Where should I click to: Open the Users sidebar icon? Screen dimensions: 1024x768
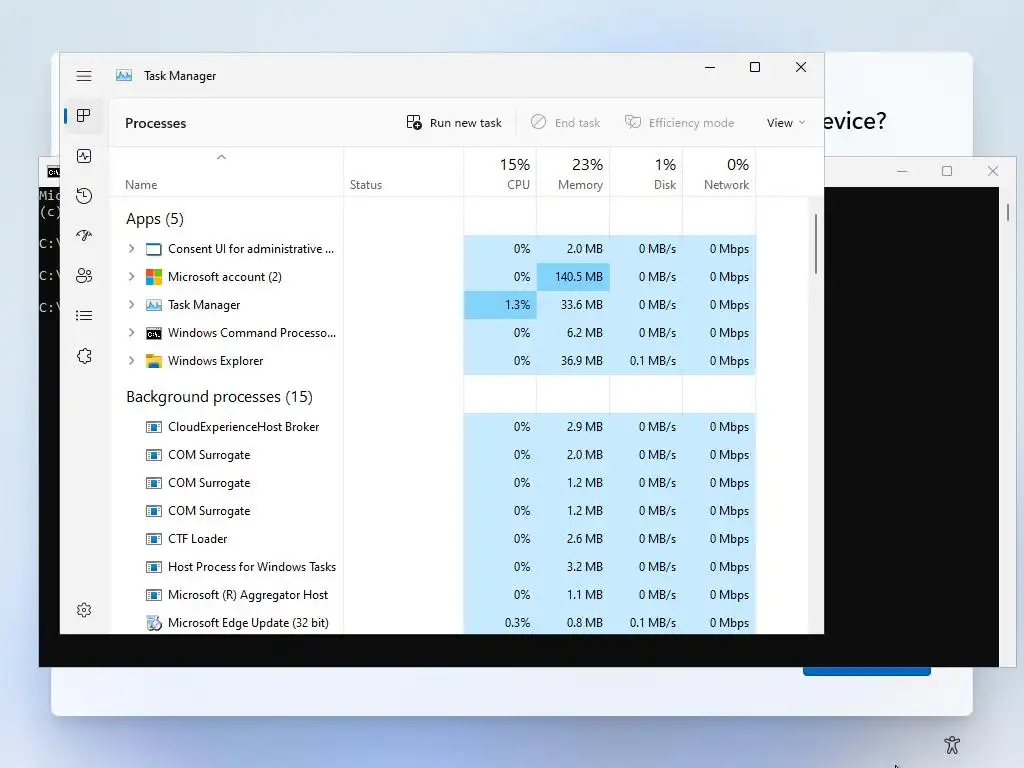(84, 276)
